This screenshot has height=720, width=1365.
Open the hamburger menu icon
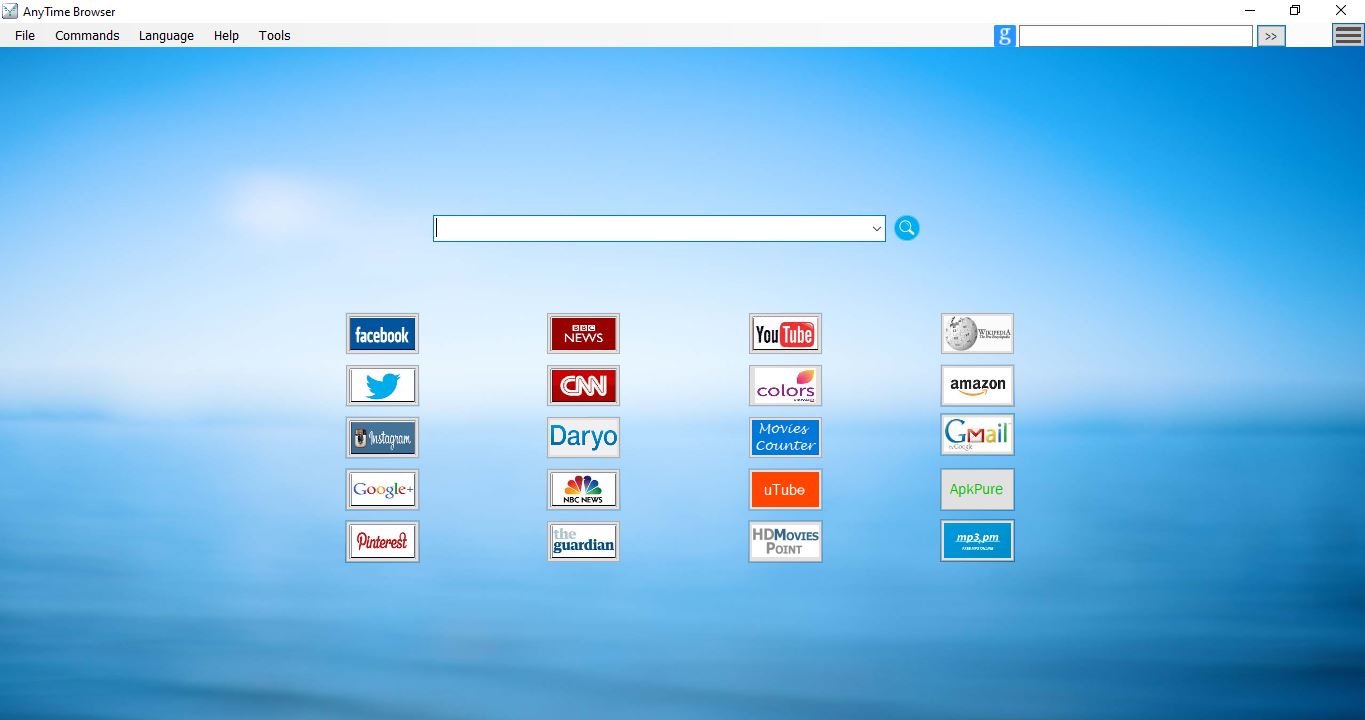tap(1348, 35)
